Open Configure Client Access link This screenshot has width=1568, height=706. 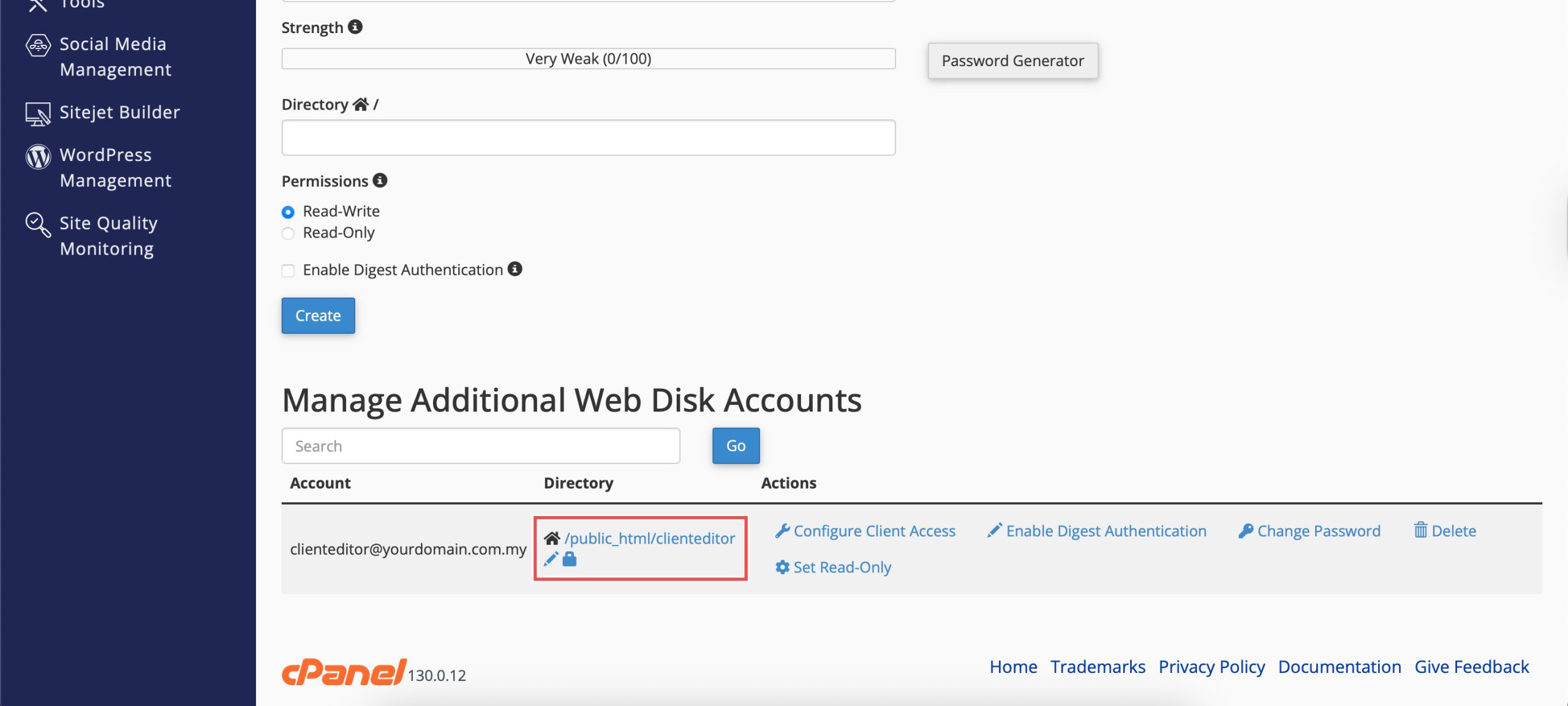pos(873,531)
